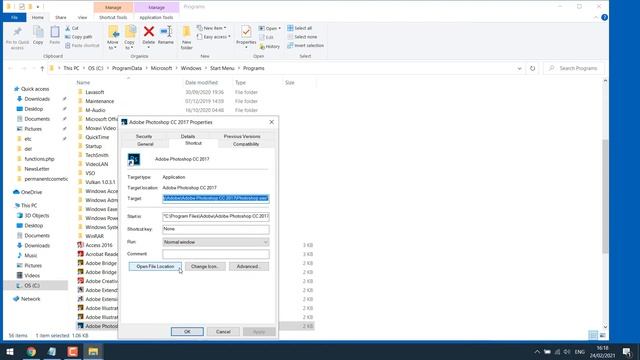Click the Paste icon in ribbon

[x=55, y=32]
